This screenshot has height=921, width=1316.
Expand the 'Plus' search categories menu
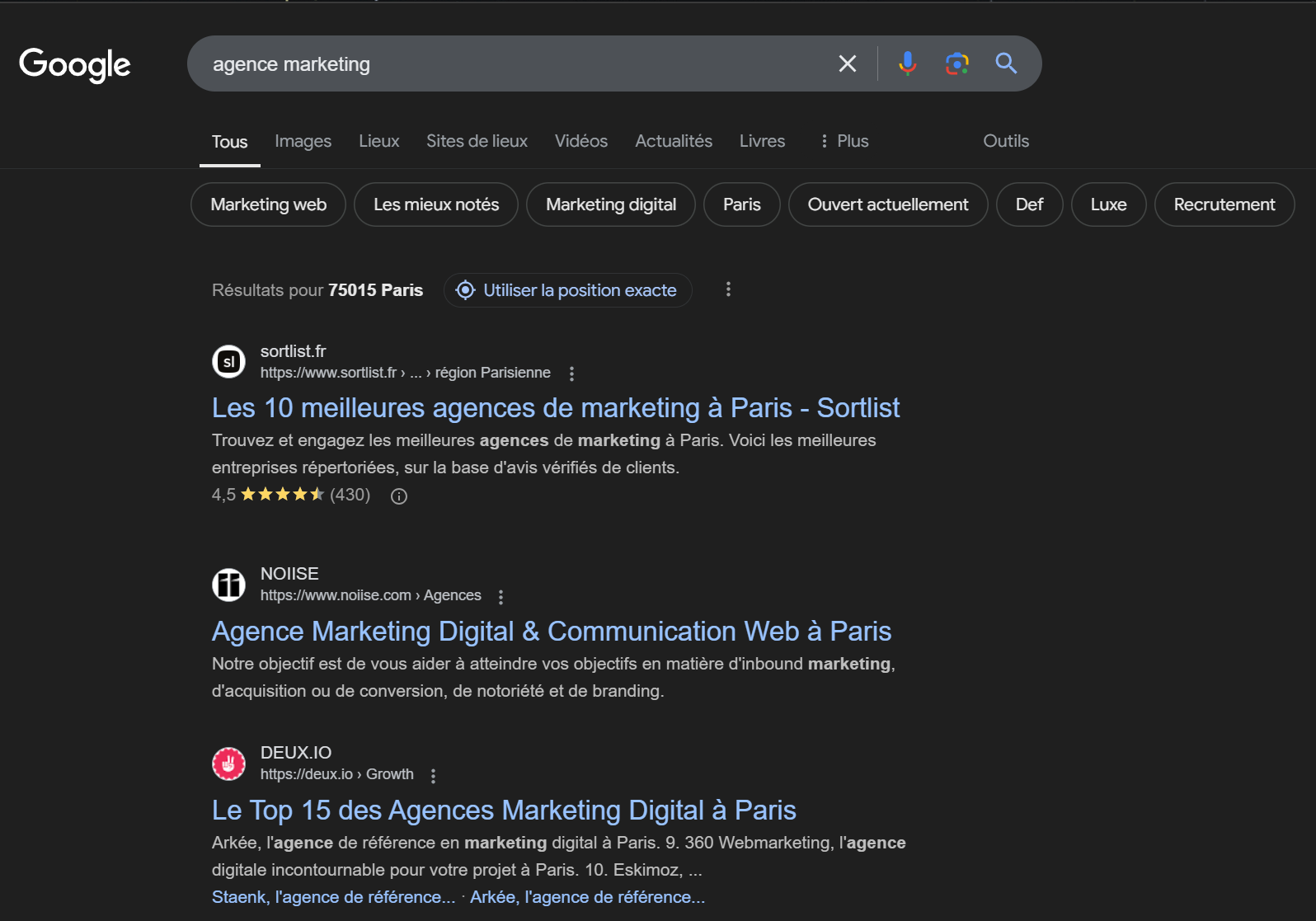click(x=844, y=141)
